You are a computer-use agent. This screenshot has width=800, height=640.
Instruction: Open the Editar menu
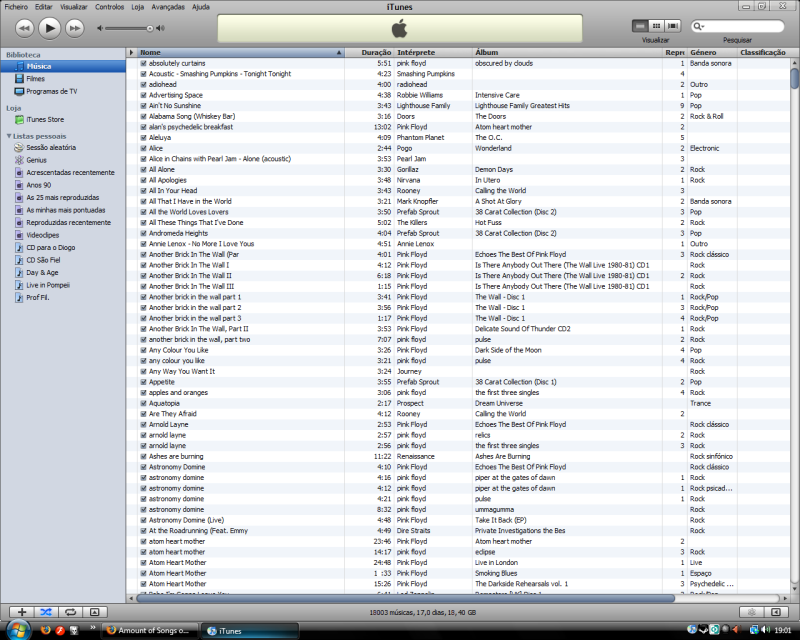(44, 7)
